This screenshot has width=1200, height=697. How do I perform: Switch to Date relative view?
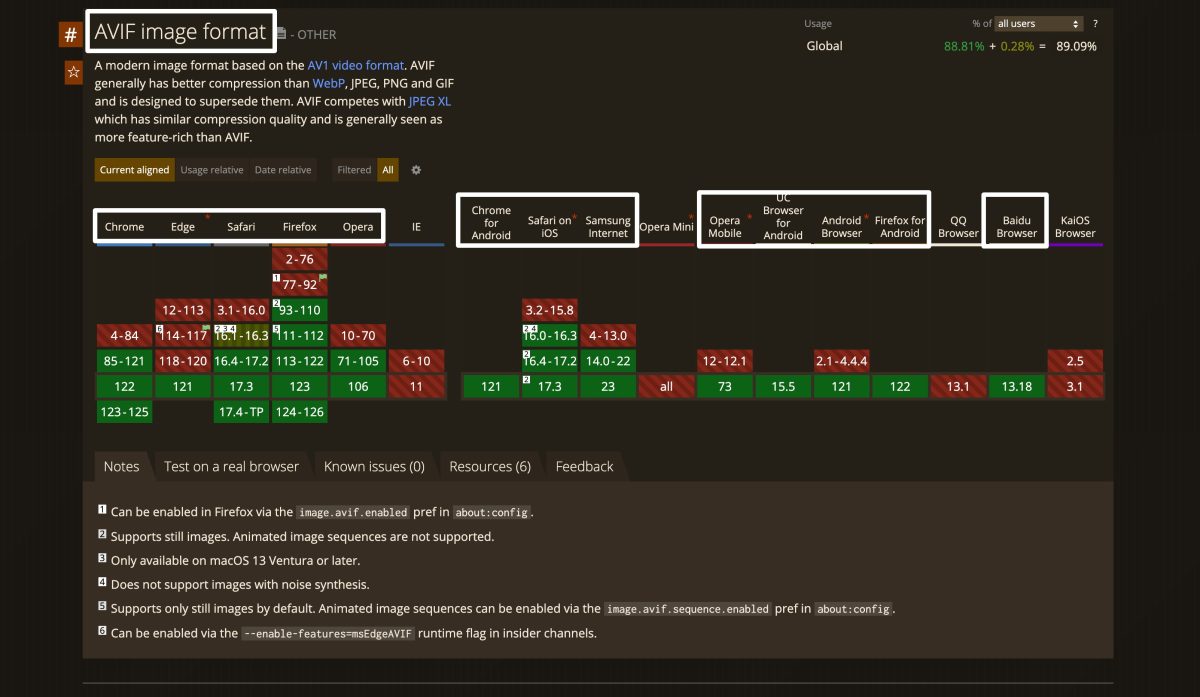click(x=282, y=170)
